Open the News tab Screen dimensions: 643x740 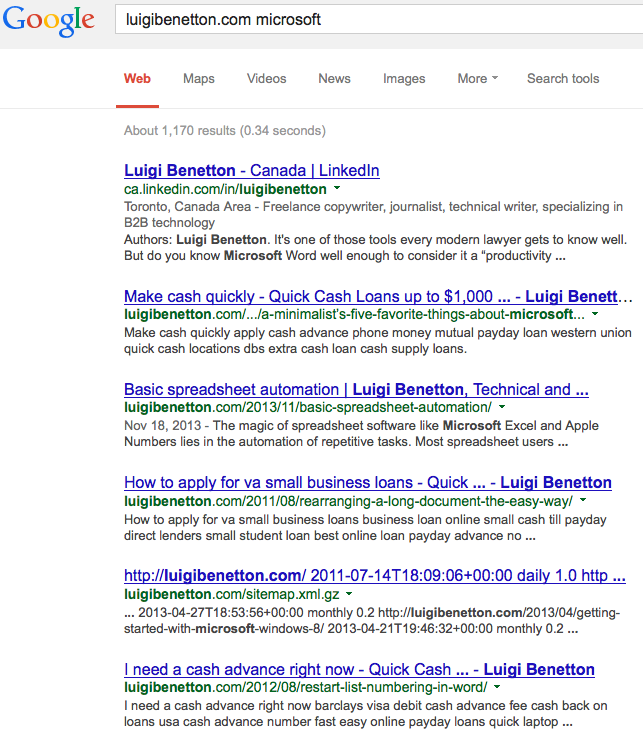click(334, 78)
